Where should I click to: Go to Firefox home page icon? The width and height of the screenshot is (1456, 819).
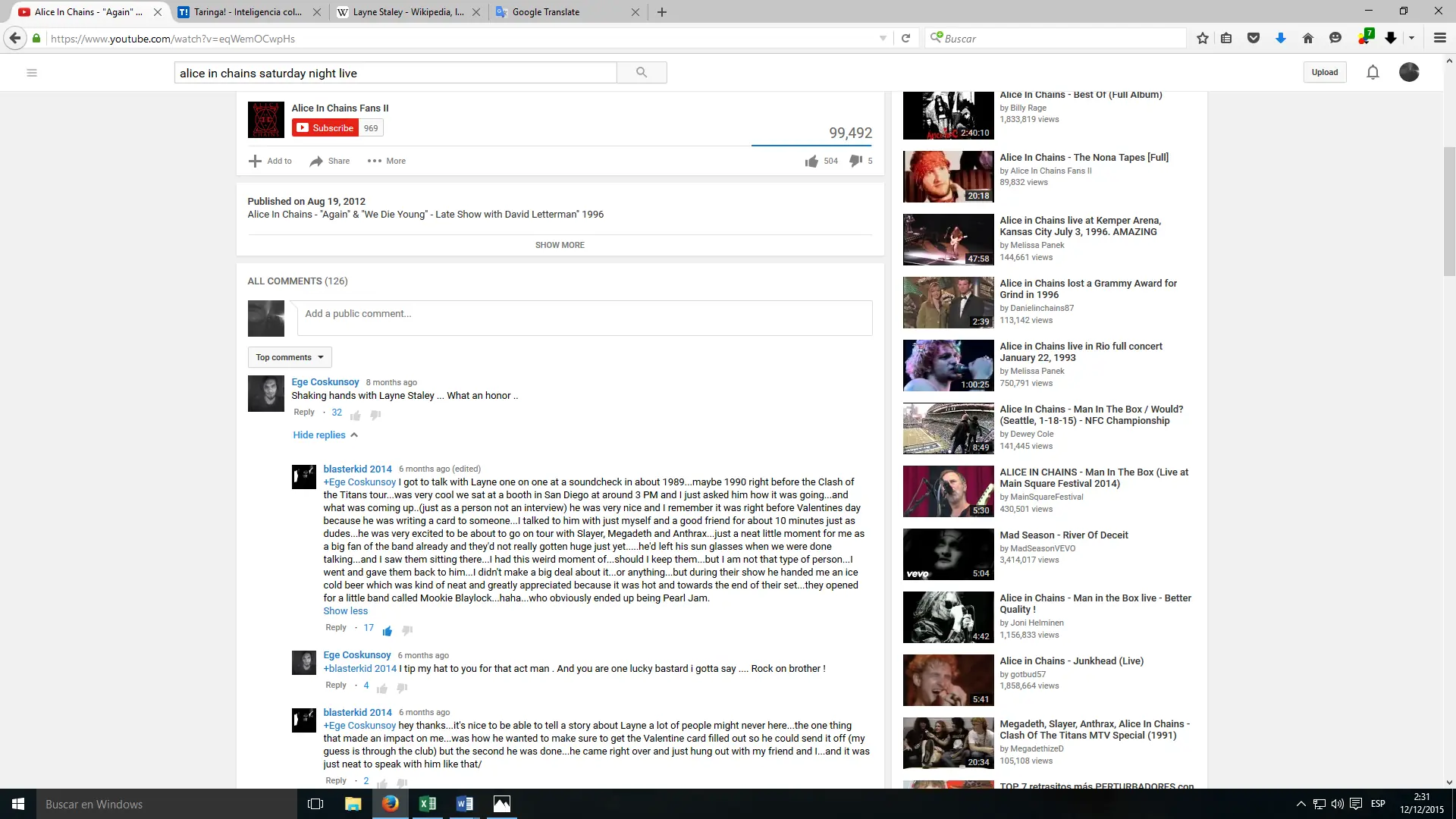(x=1308, y=38)
